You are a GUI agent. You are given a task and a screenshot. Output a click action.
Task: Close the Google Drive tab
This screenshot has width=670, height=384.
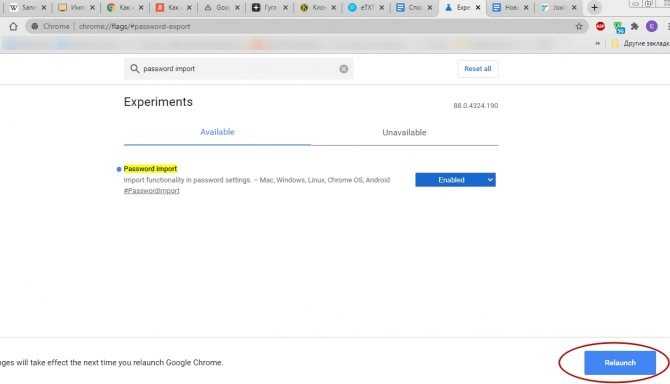click(x=238, y=8)
